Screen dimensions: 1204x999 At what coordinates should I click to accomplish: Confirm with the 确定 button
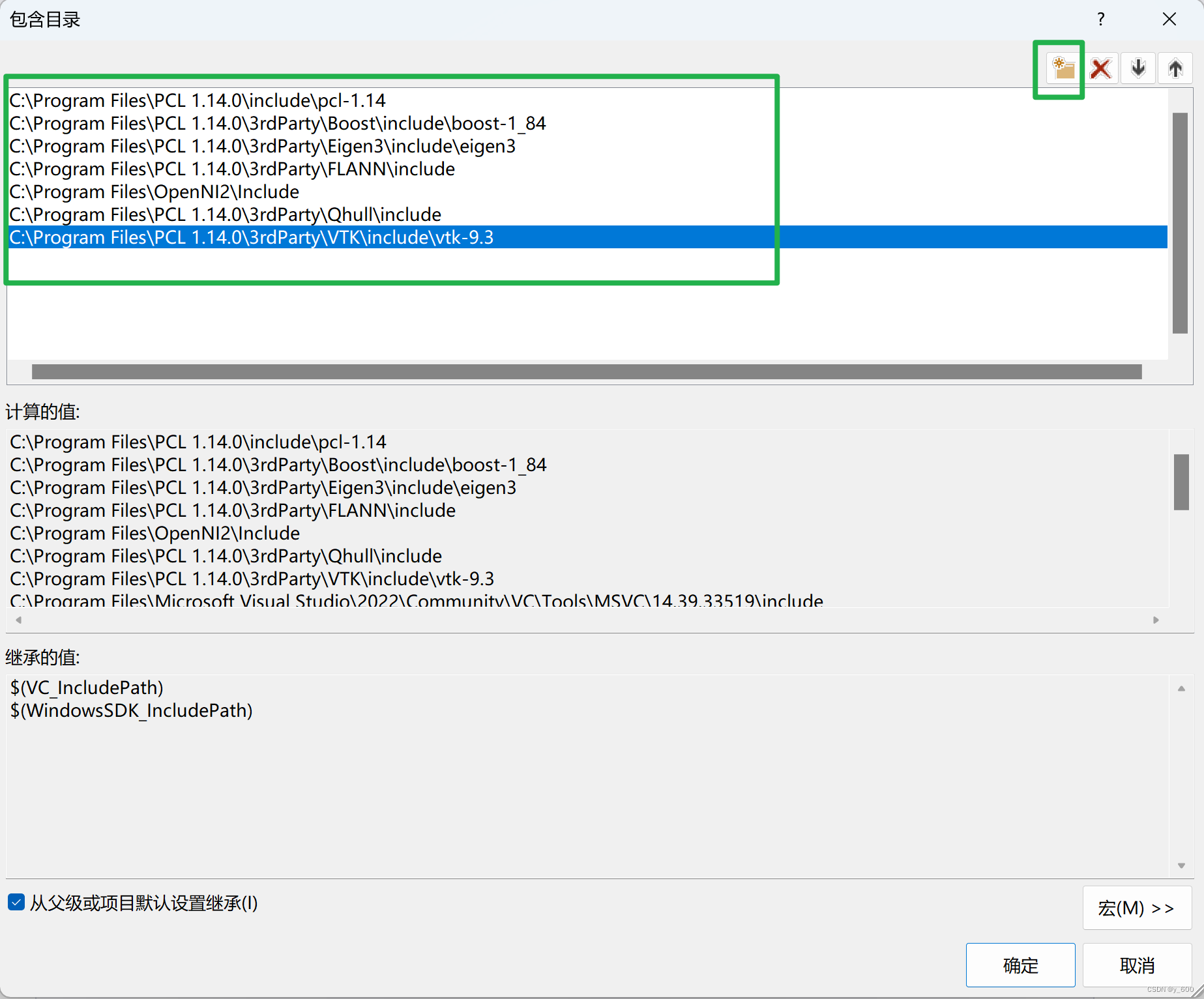[x=1020, y=965]
